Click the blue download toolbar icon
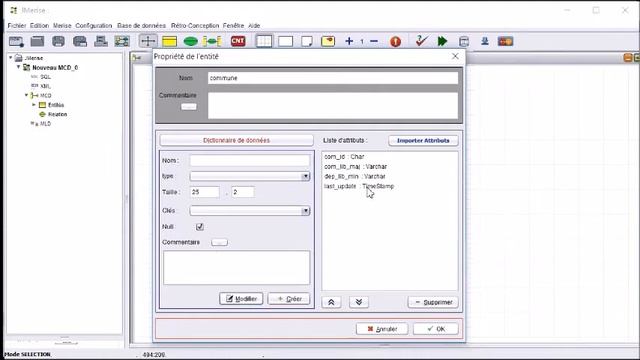640x360 pixels. click(485, 41)
